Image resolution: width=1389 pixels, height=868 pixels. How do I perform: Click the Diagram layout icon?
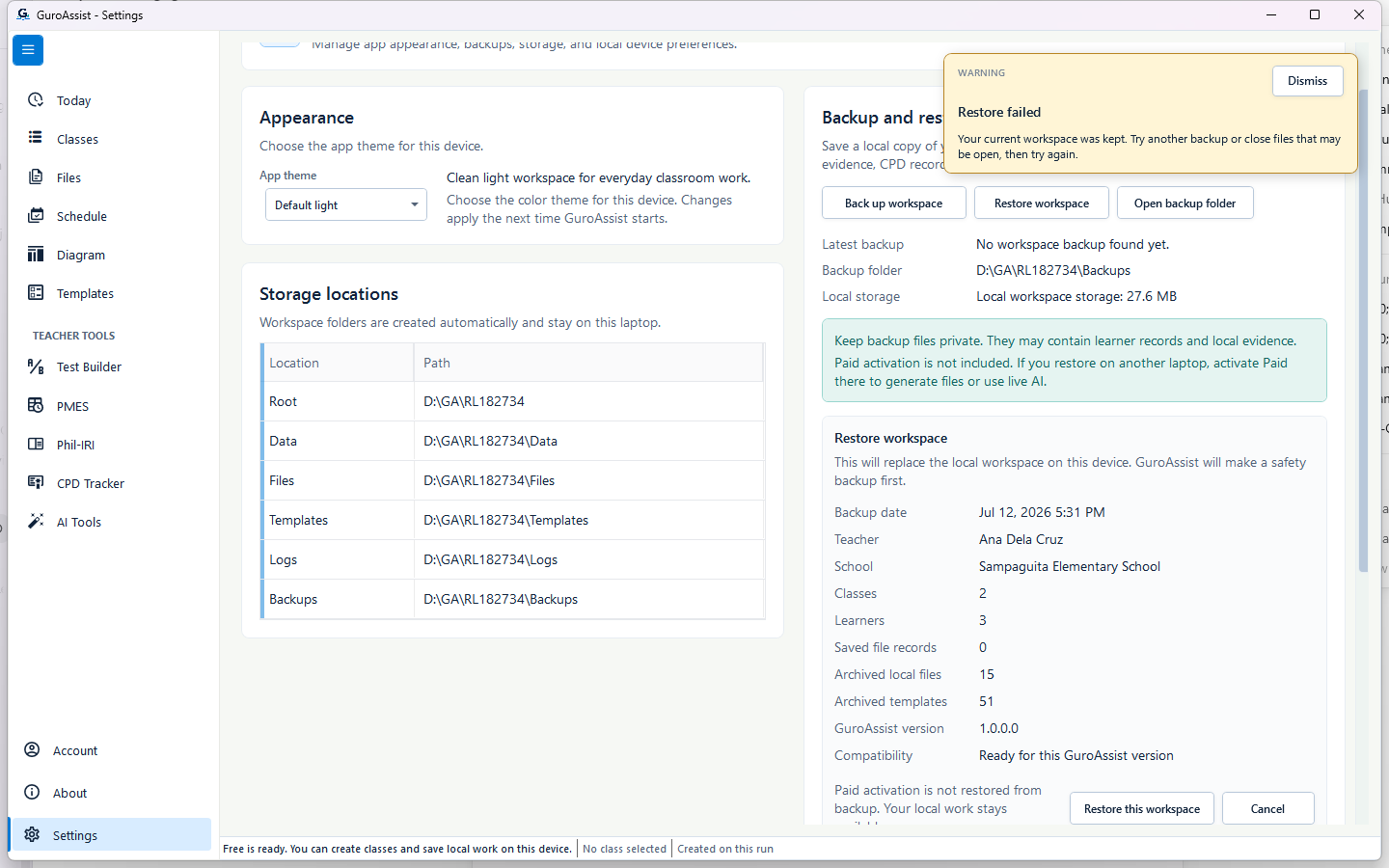36,254
